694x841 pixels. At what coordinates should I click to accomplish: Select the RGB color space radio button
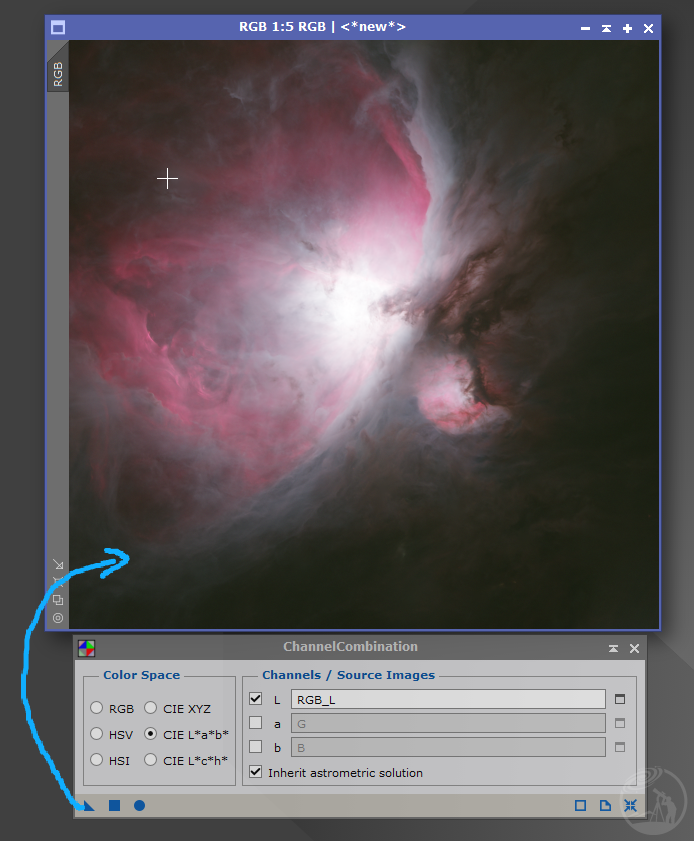[x=97, y=708]
